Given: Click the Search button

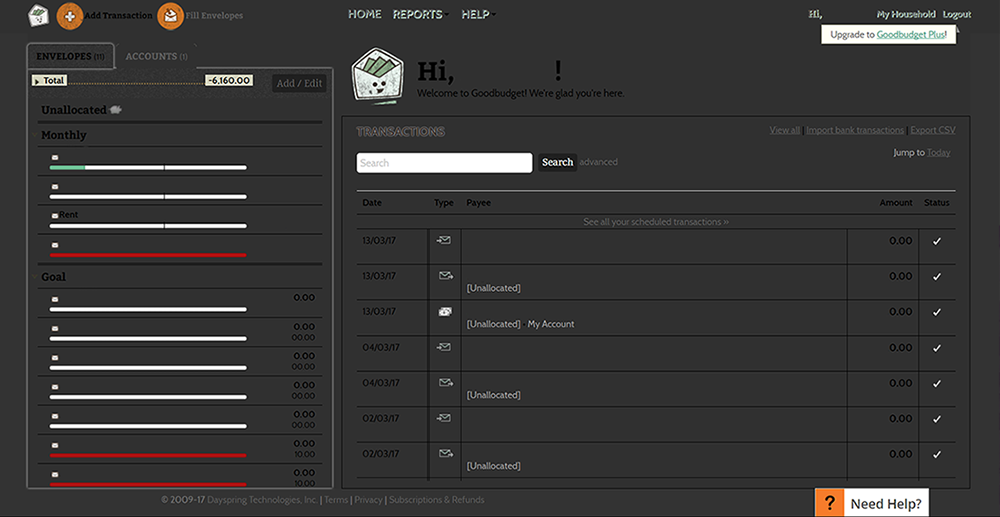Looking at the screenshot, I should tap(557, 162).
